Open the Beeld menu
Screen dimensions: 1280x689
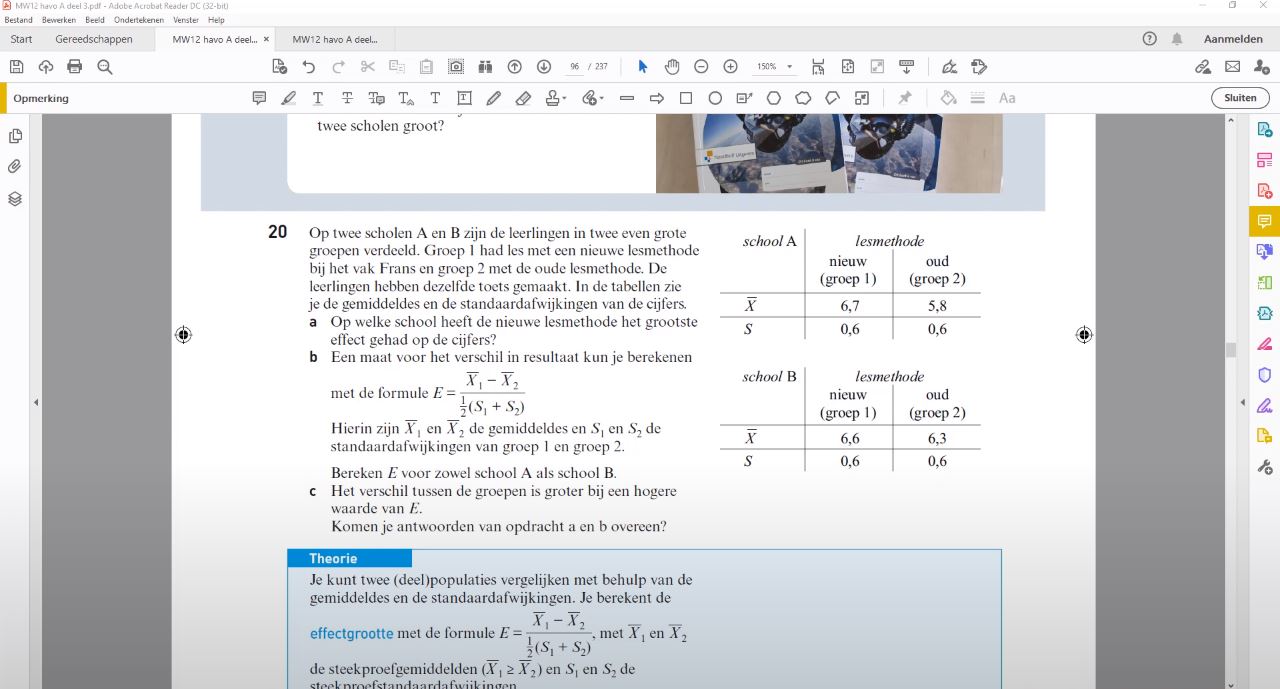[x=94, y=20]
